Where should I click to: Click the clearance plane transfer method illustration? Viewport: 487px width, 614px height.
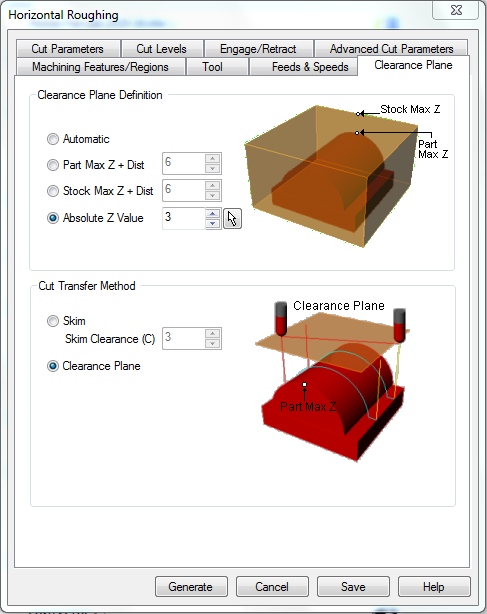click(x=332, y=381)
